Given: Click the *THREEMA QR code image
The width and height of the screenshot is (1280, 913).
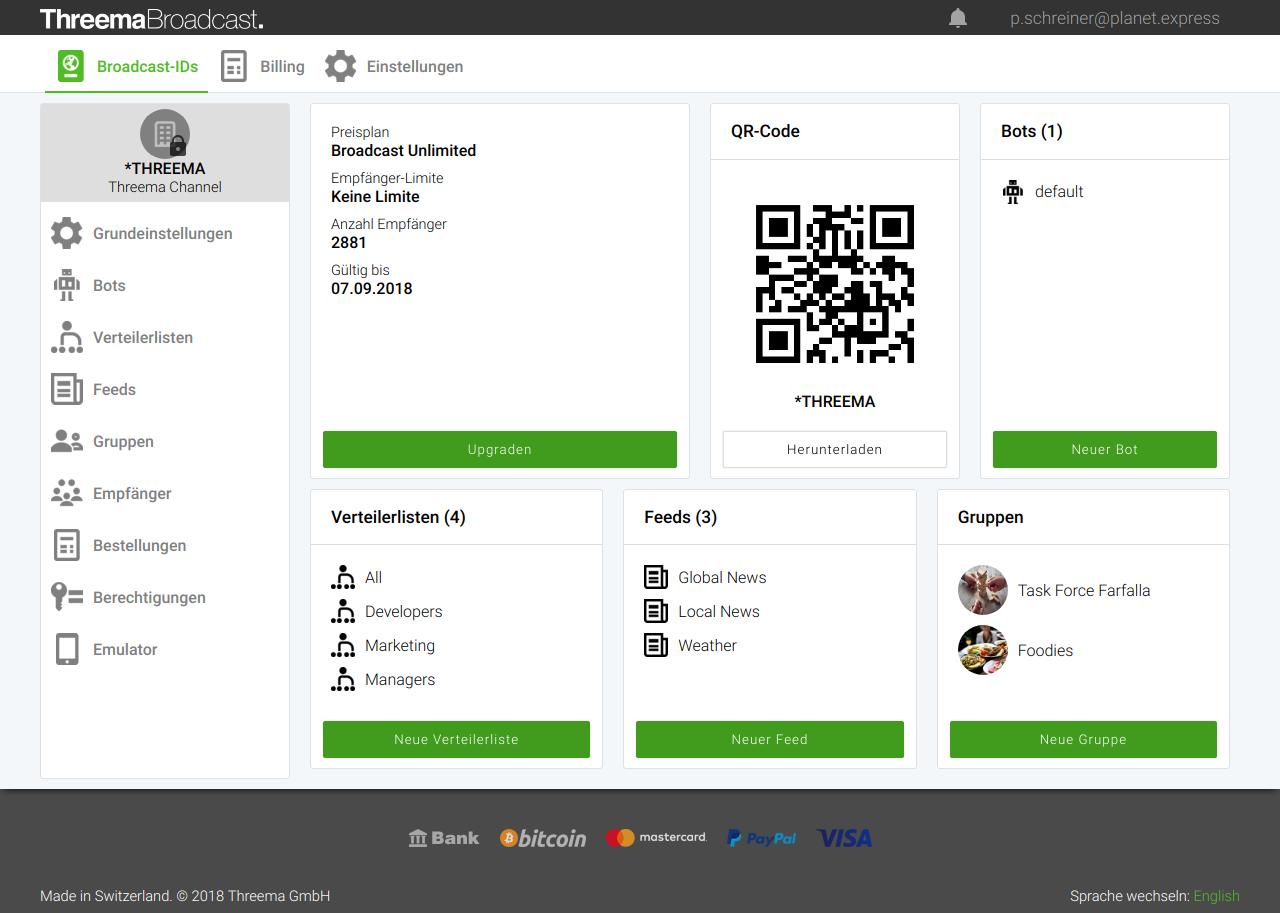Looking at the screenshot, I should 835,284.
